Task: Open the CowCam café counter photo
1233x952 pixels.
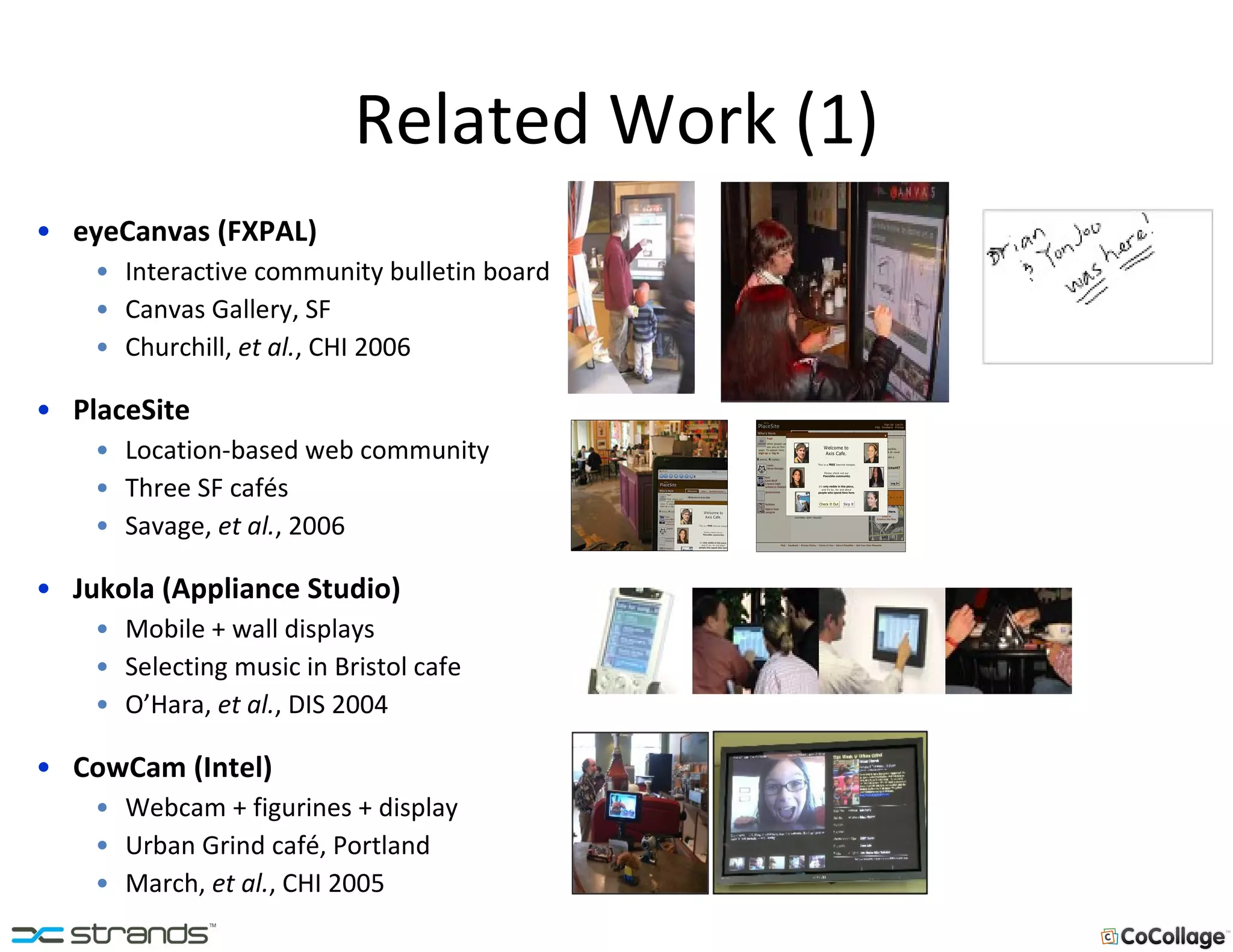Action: tap(640, 813)
